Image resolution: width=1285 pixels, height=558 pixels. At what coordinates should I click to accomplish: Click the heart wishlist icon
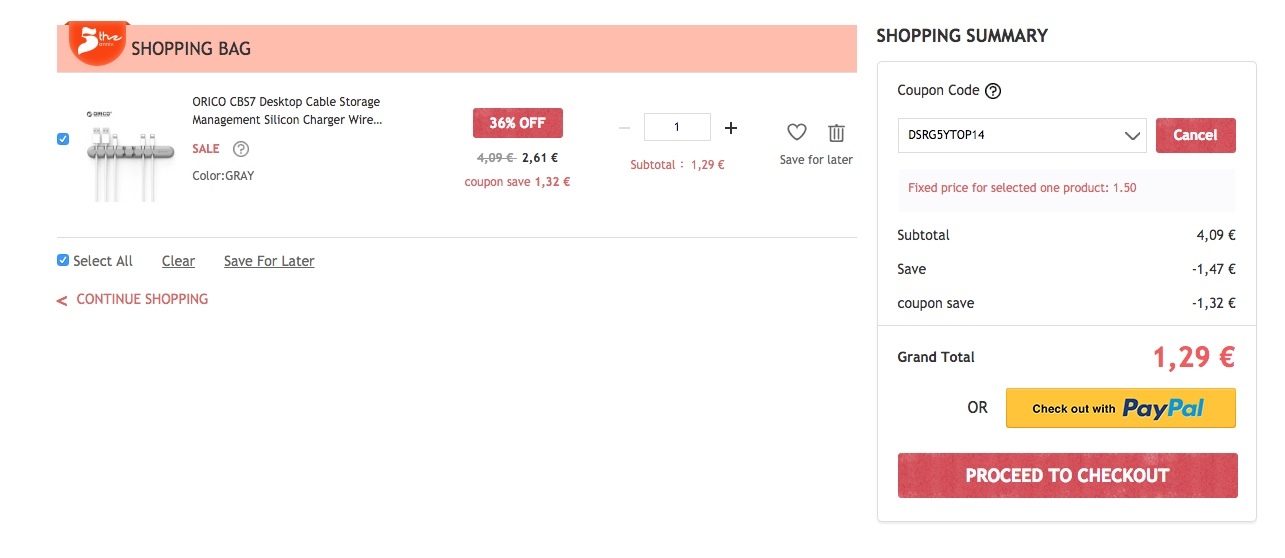(796, 132)
